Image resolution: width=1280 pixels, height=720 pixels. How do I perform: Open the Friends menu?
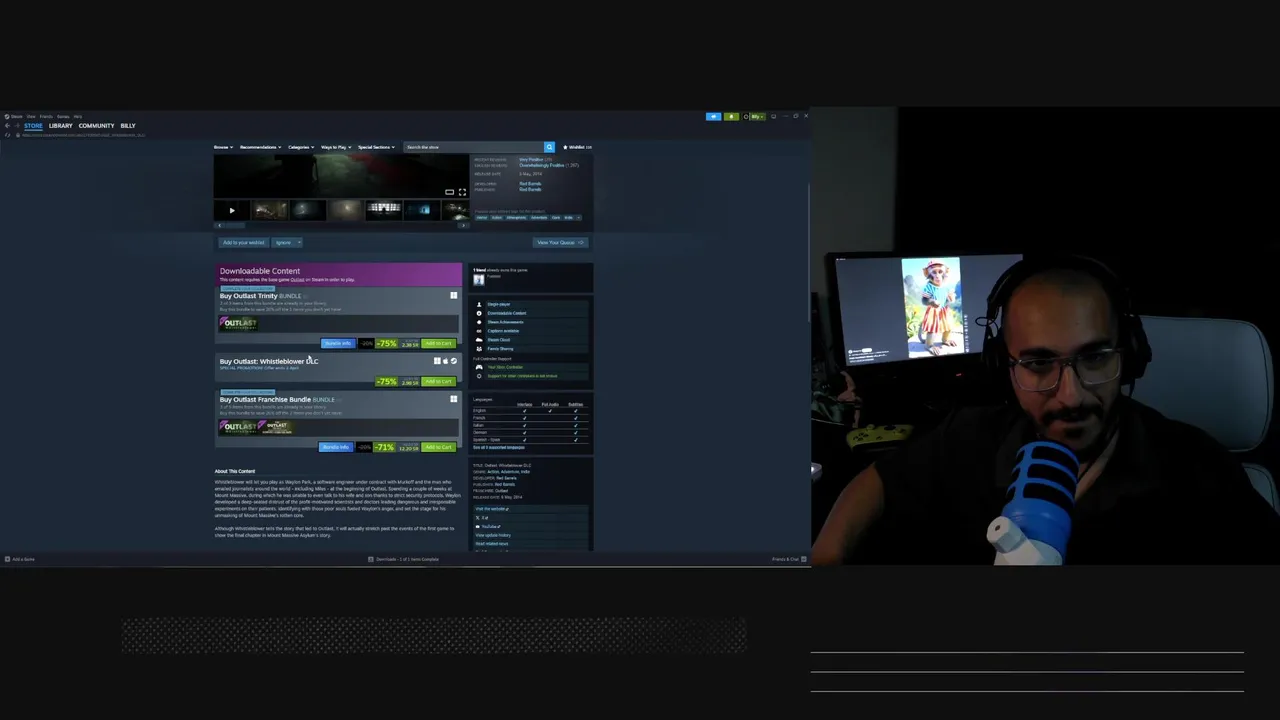click(x=46, y=117)
